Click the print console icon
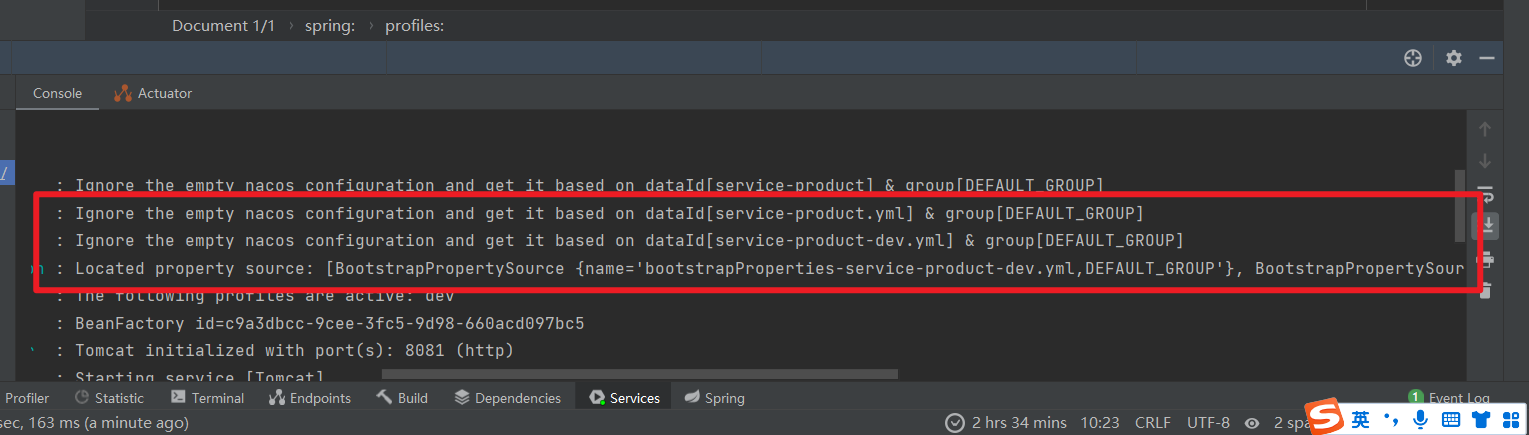Viewport: 1529px width, 435px height. [1485, 260]
